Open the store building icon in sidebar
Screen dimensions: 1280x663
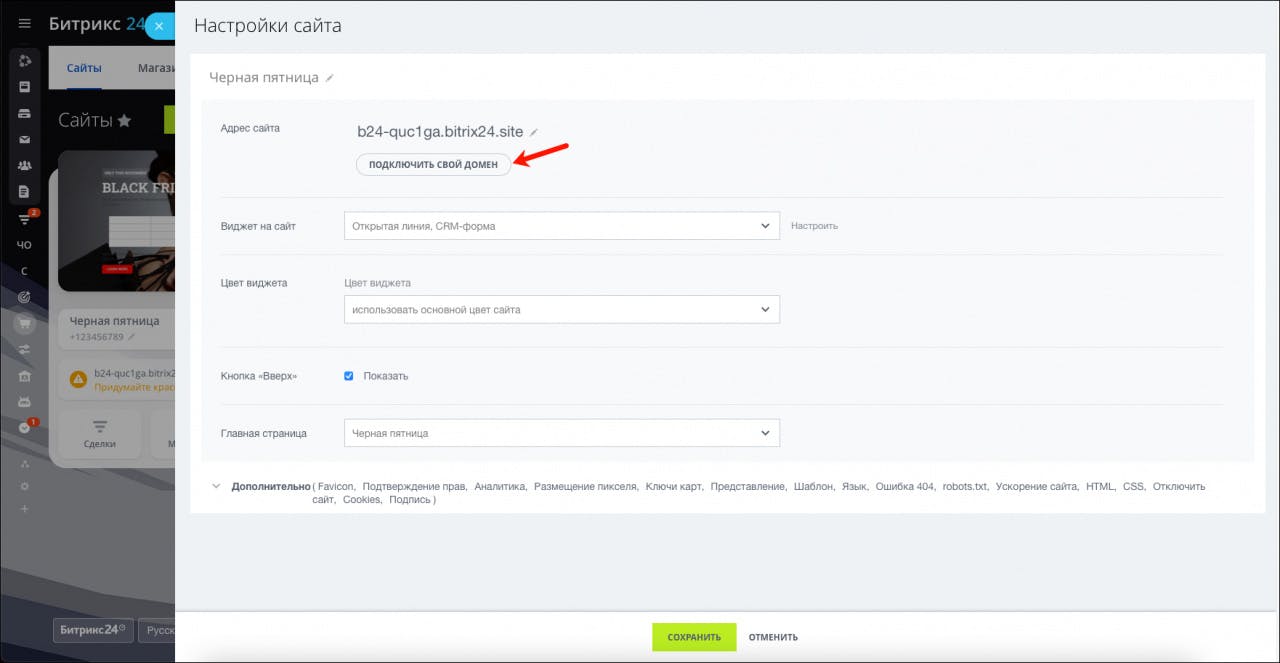click(x=25, y=376)
